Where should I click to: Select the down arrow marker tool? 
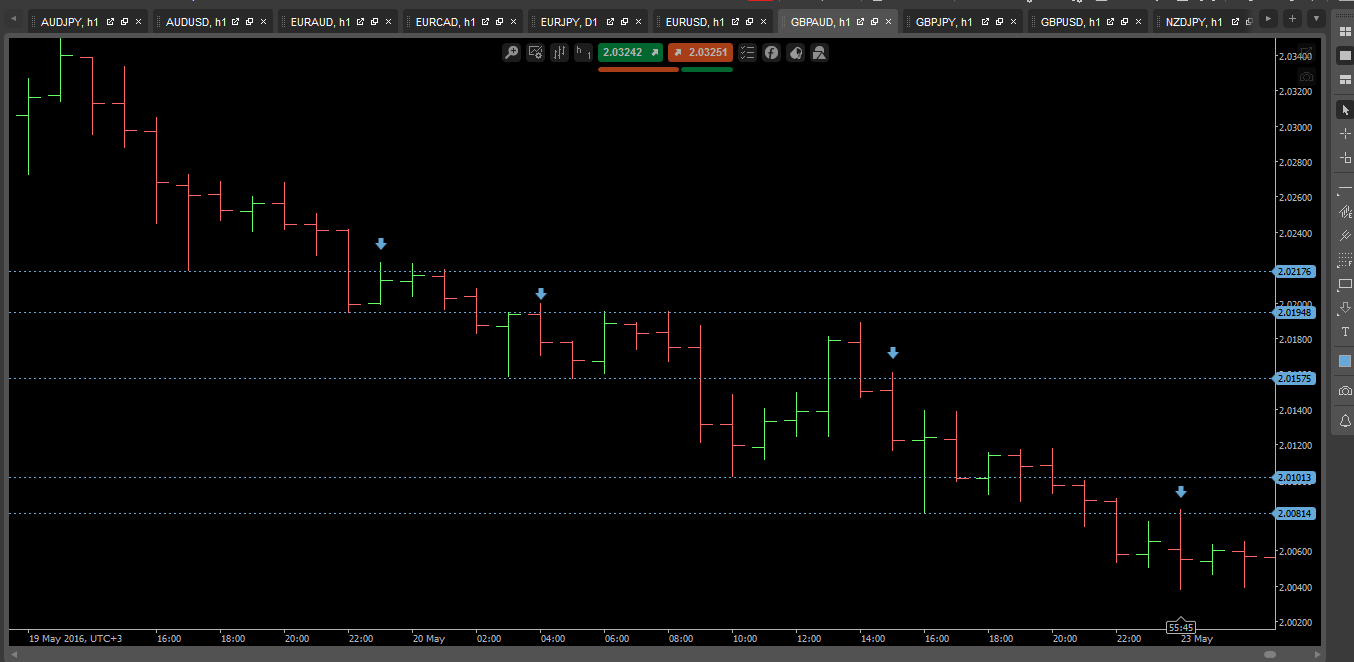(1345, 308)
